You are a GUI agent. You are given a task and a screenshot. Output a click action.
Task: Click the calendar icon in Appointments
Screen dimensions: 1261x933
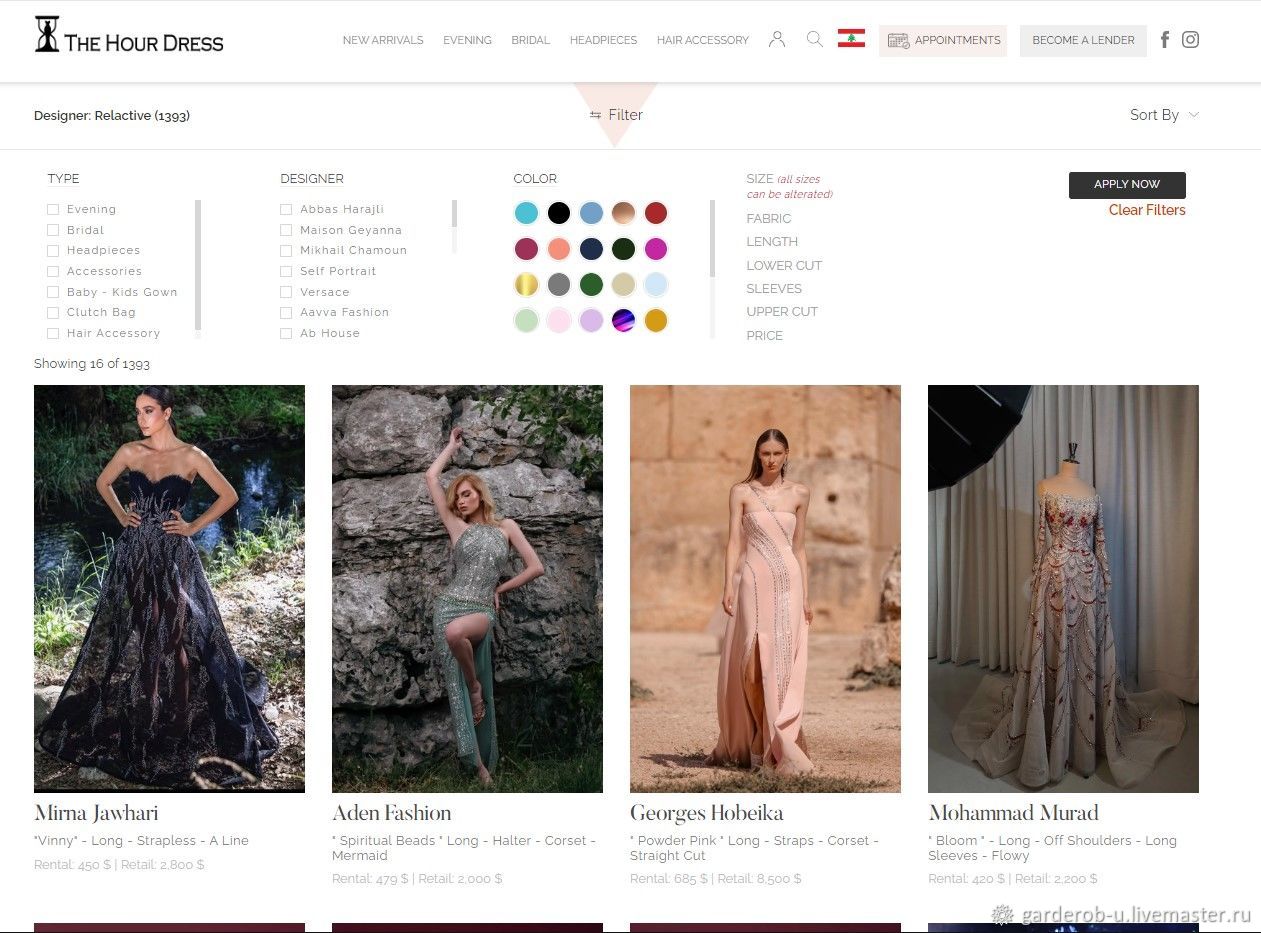898,41
